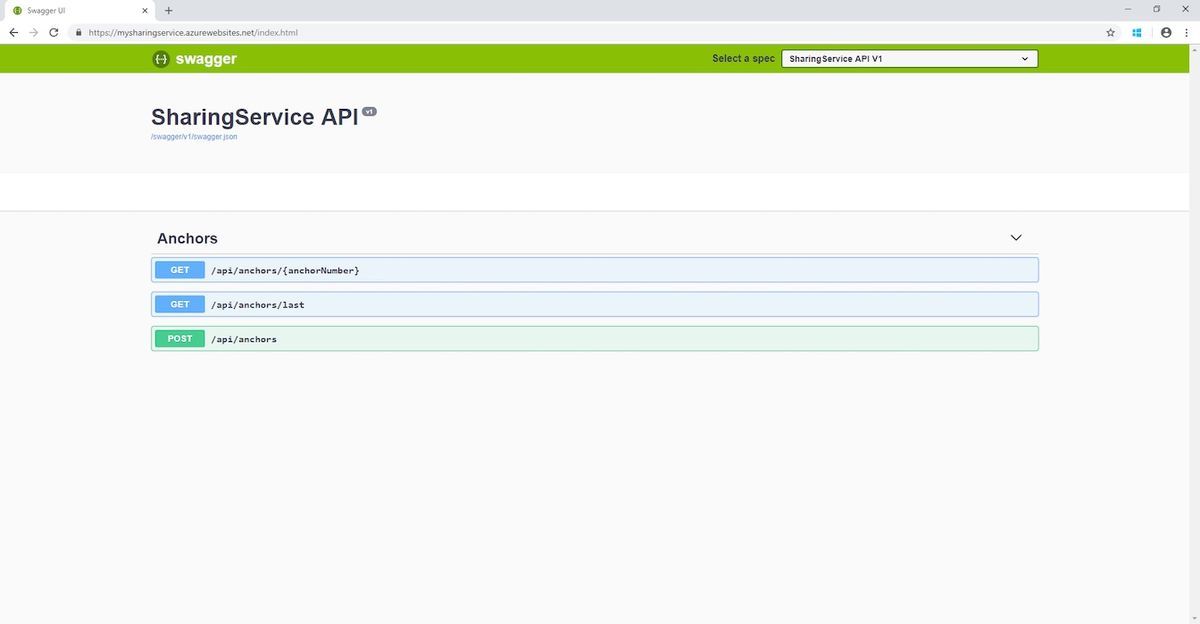Minimize the browser window
The height and width of the screenshot is (624, 1200).
[x=1128, y=9]
